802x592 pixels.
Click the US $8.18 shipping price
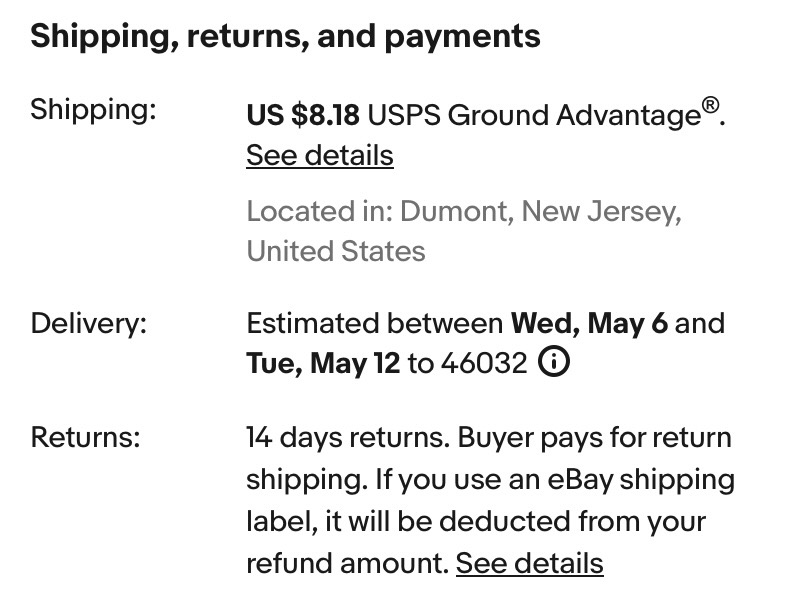coord(303,115)
